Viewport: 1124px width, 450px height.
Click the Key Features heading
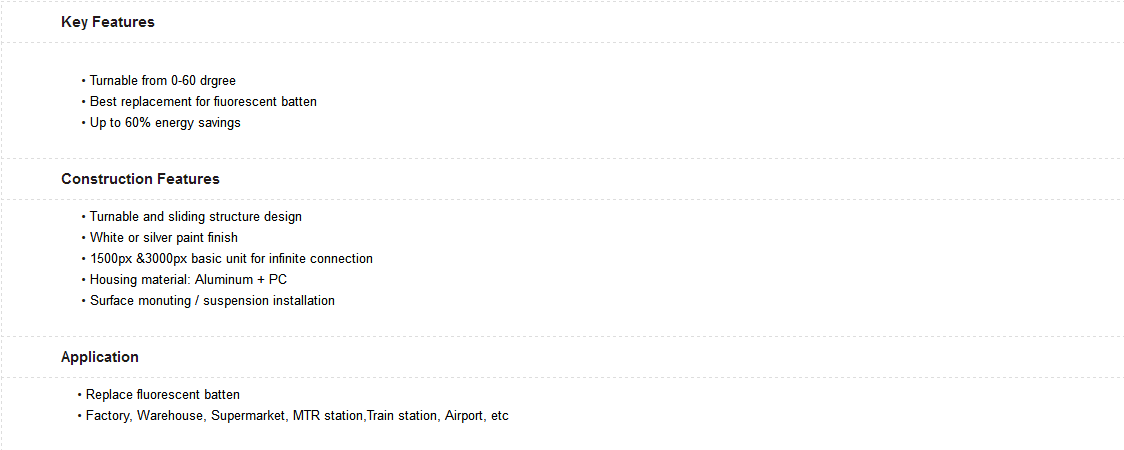(107, 22)
